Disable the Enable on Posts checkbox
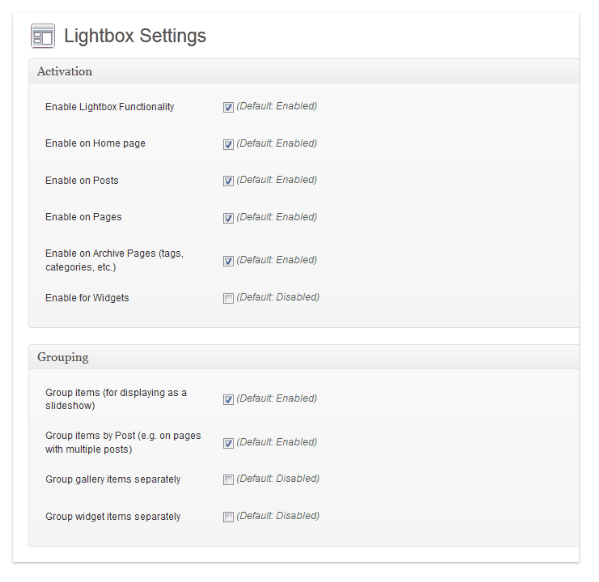 pos(228,181)
